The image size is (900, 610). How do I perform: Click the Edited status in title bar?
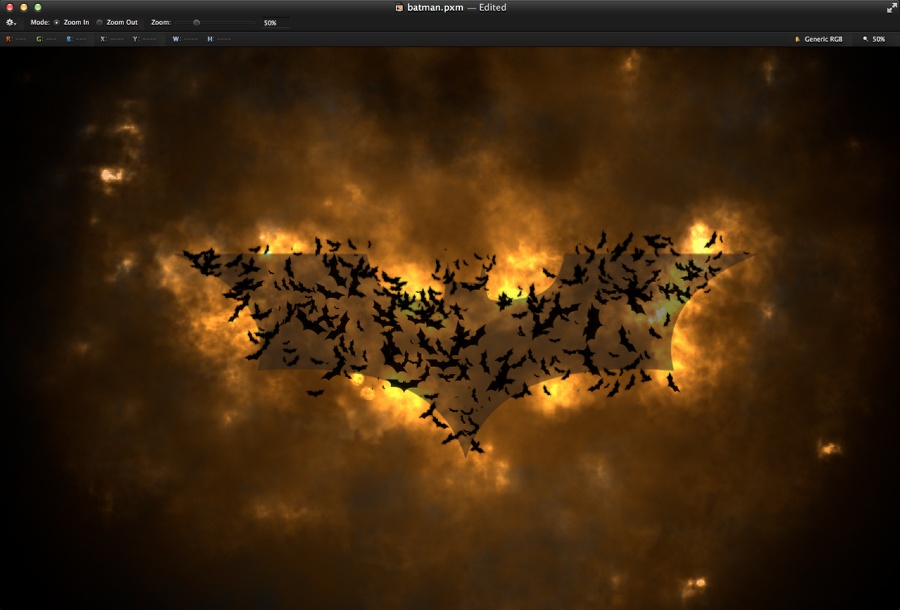(x=492, y=7)
